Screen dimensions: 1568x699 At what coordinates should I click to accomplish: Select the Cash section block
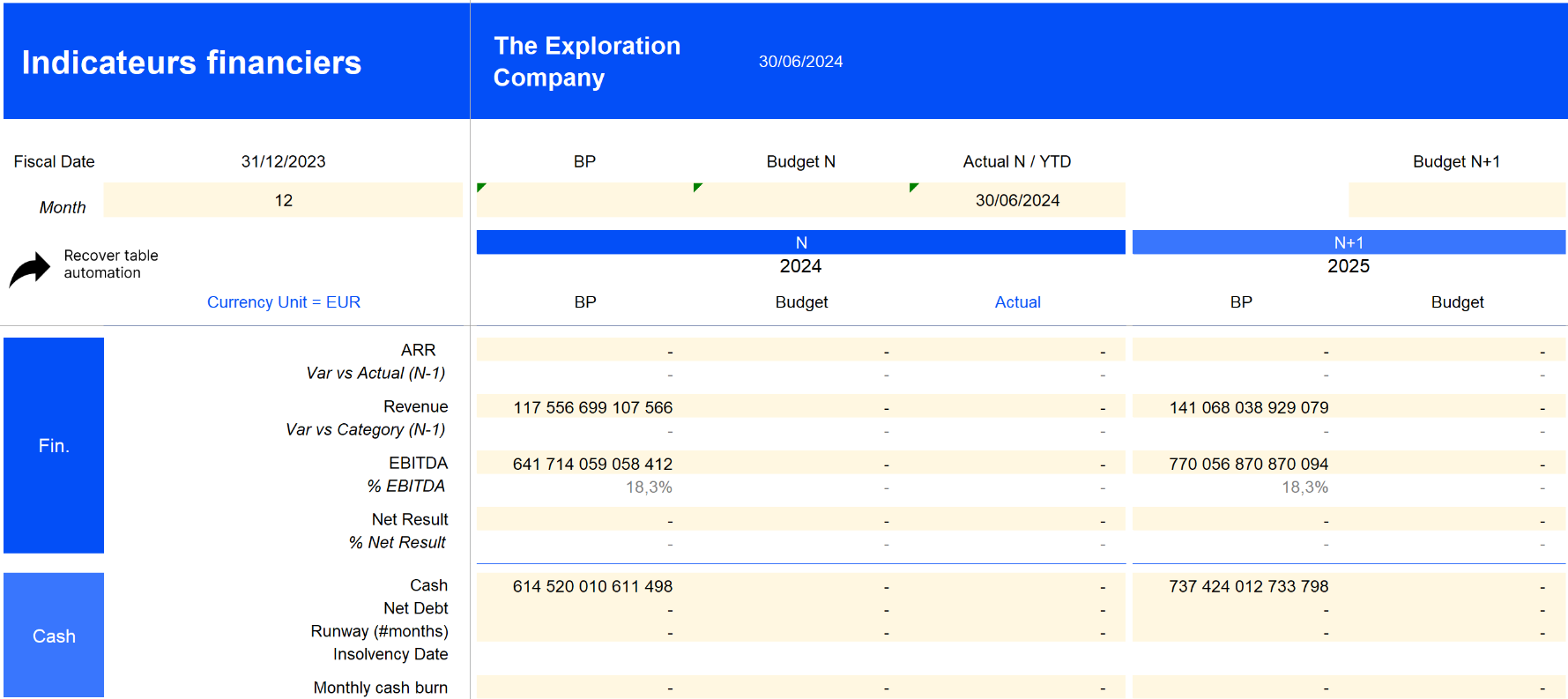54,636
